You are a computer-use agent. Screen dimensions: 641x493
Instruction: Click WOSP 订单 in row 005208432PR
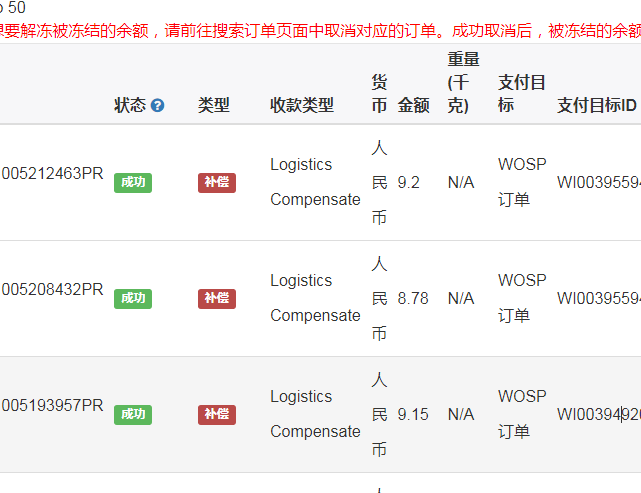pyautogui.click(x=522, y=298)
